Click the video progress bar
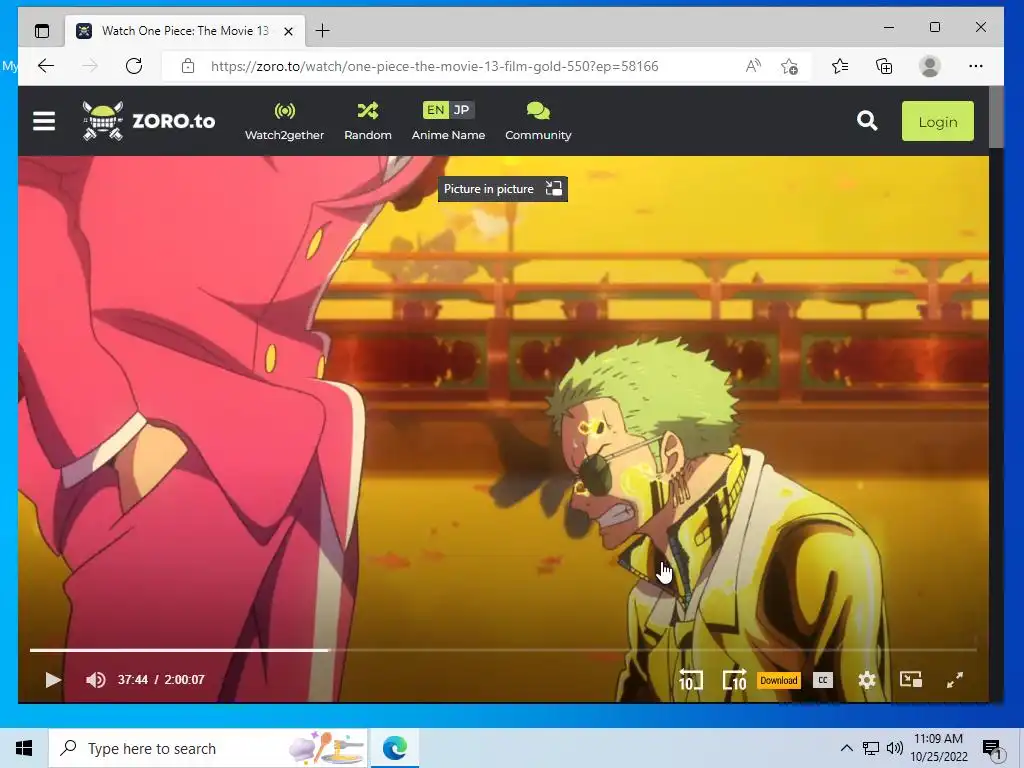This screenshot has height=768, width=1024. [503, 650]
